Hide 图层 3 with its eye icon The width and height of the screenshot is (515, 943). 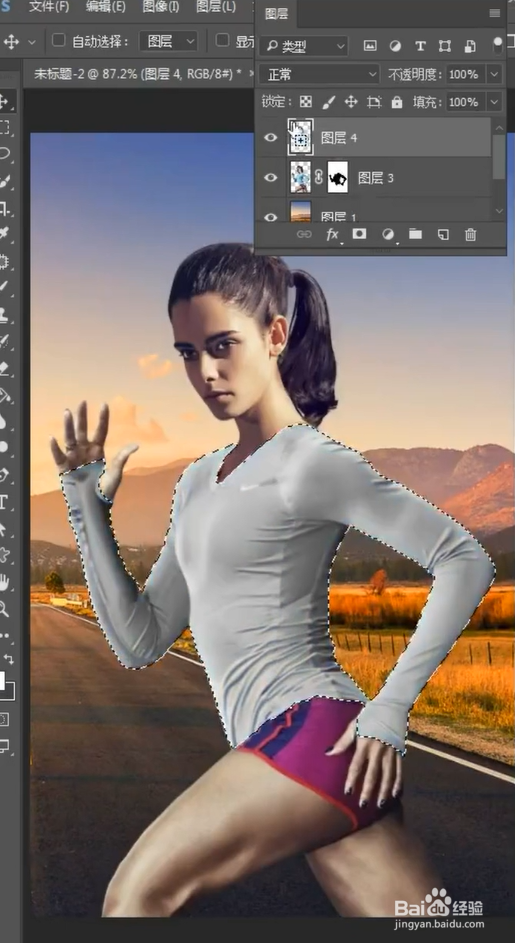click(271, 177)
